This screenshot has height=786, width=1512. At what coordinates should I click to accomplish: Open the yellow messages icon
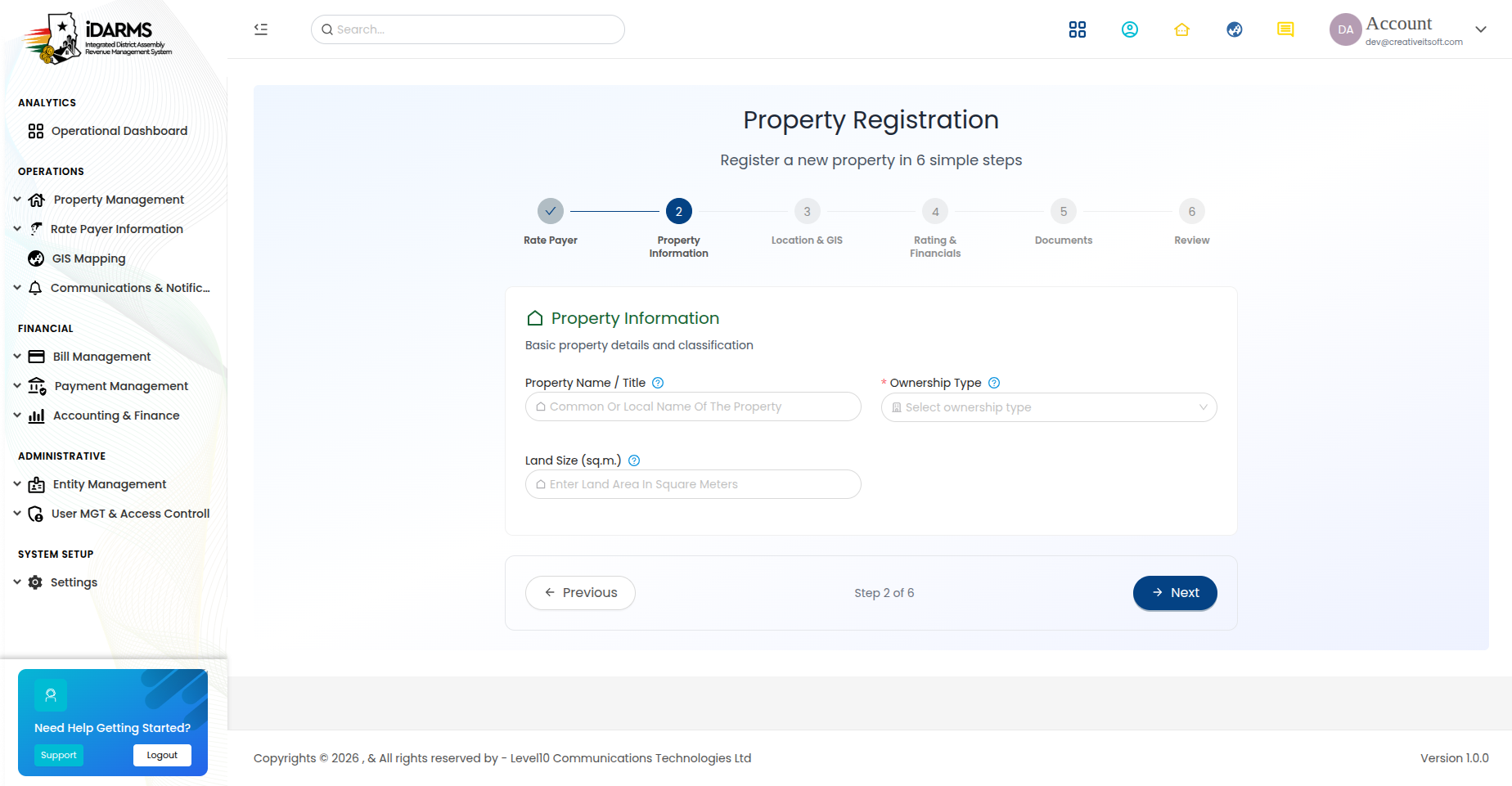1285,29
